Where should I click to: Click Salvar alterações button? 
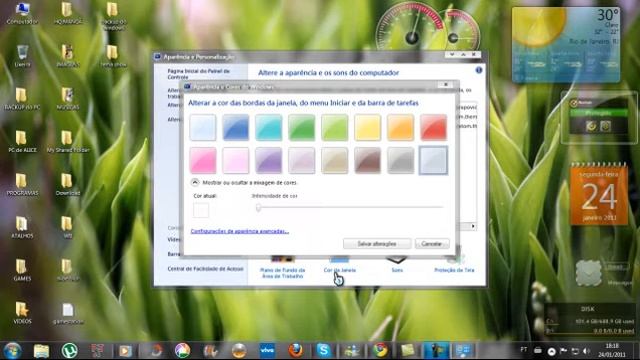tap(377, 244)
